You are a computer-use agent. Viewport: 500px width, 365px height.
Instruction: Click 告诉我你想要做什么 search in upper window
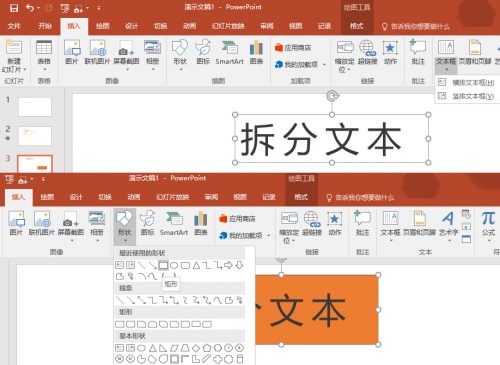[x=416, y=26]
